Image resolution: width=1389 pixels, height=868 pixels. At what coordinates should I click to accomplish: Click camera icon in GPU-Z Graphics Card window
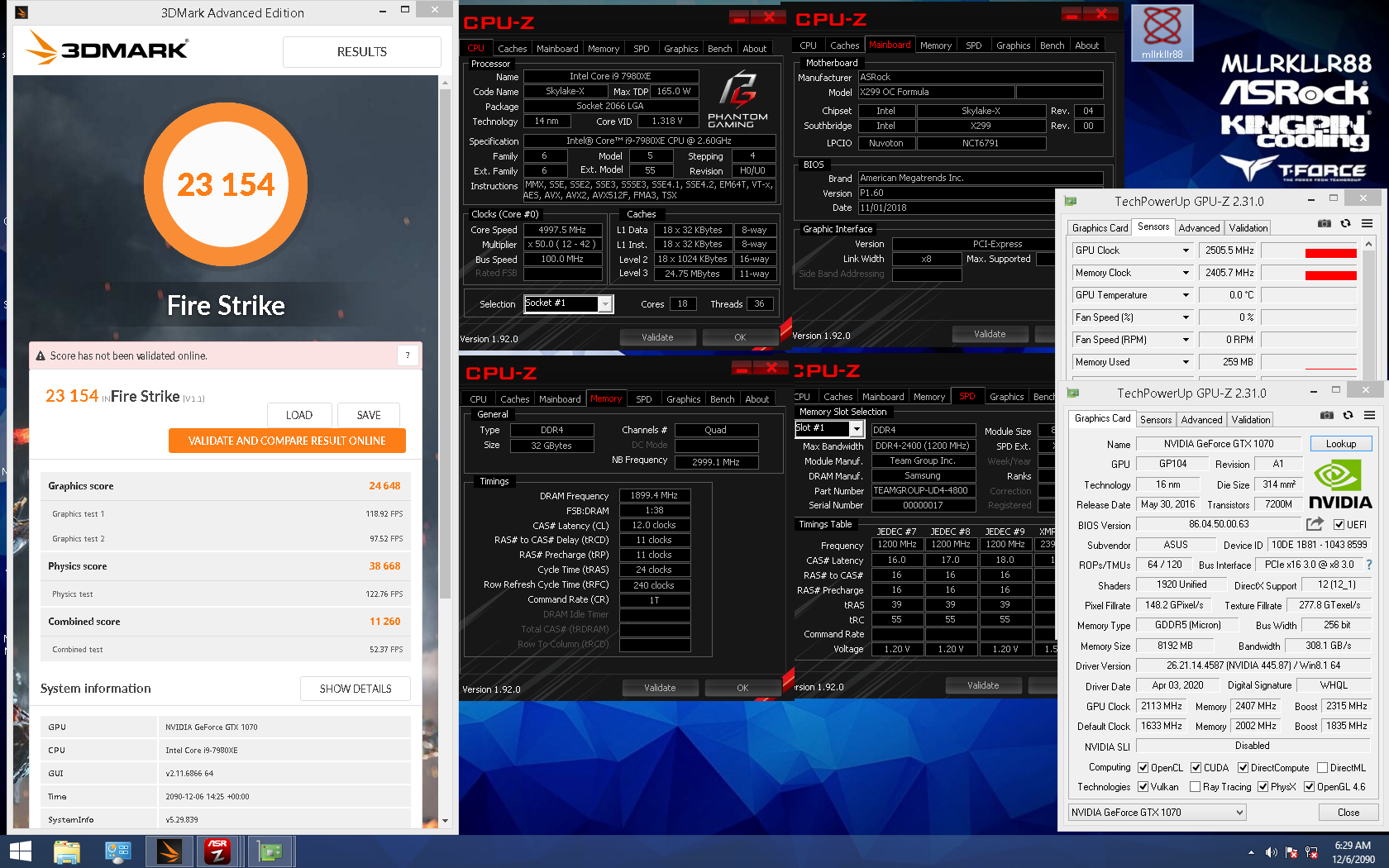tap(1327, 415)
